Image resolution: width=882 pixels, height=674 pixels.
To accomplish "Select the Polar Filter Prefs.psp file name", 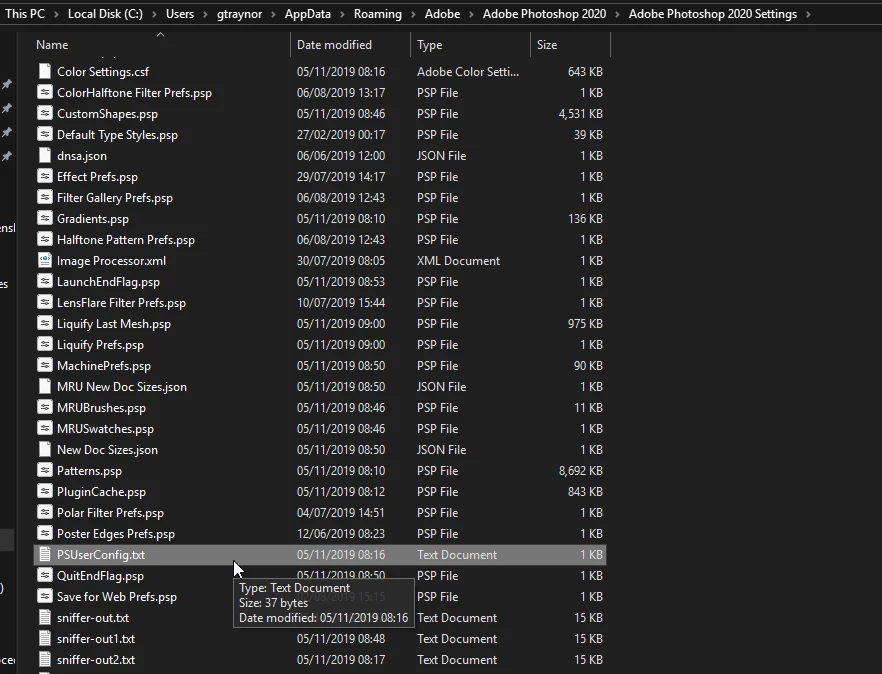I will tap(110, 513).
